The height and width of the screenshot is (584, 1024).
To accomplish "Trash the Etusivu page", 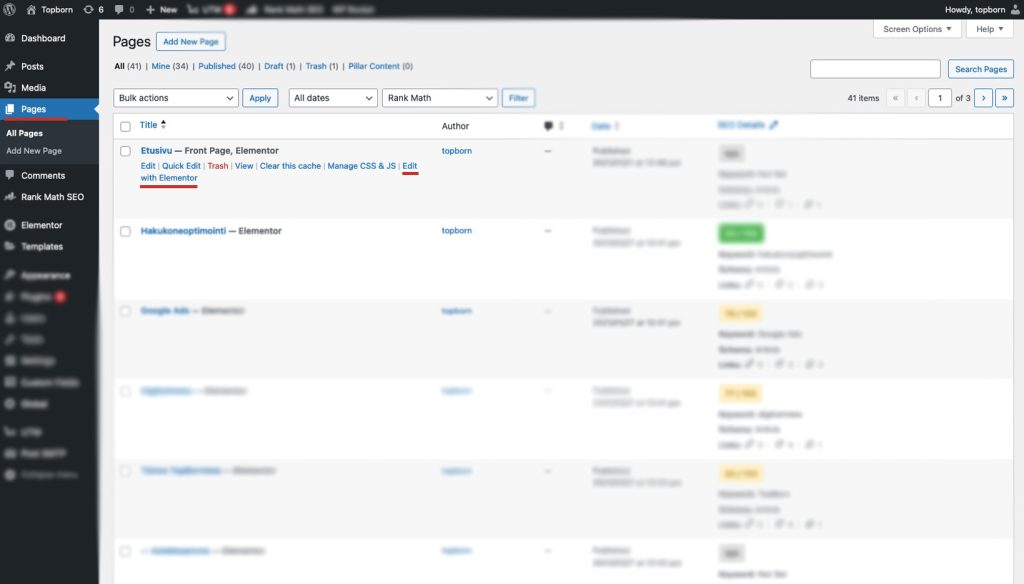I will [217, 166].
